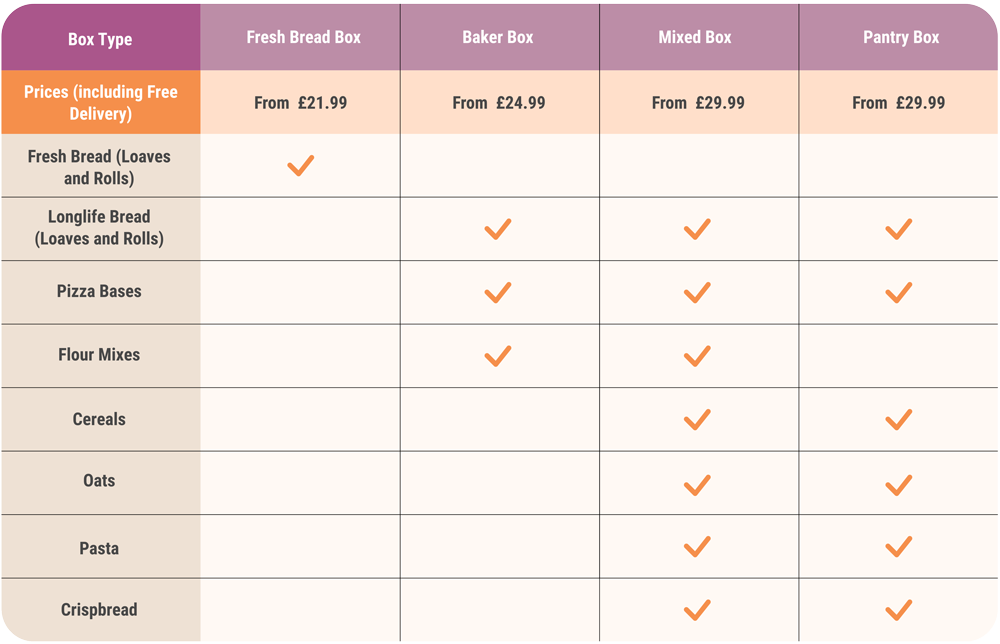This screenshot has width=1000, height=644.
Task: Select the Baker Box column header
Action: [x=498, y=38]
